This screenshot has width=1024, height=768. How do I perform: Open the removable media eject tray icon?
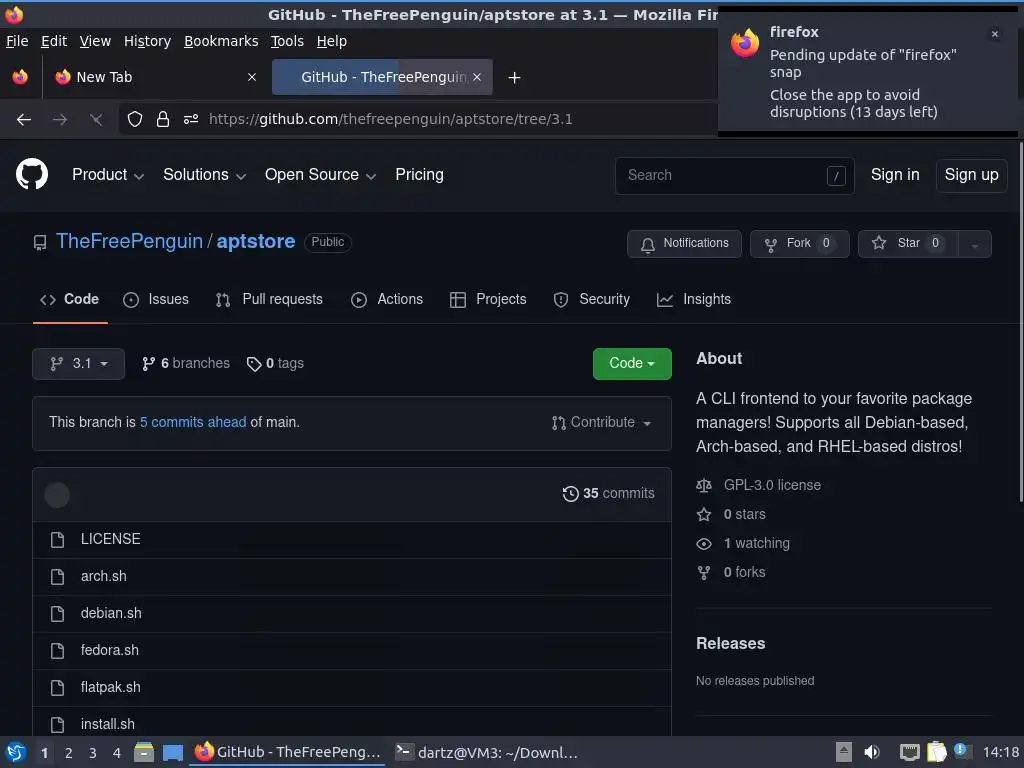coord(843,752)
